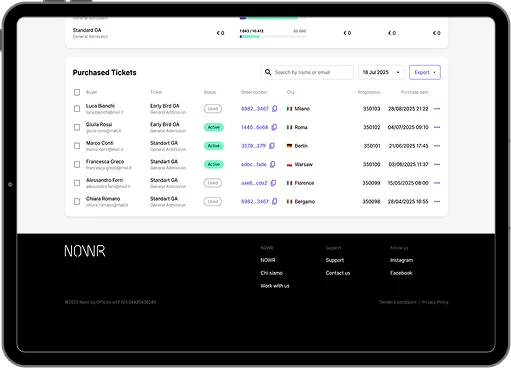Click Italy flag next to Milano
This screenshot has height=368, width=511.
[x=289, y=109]
